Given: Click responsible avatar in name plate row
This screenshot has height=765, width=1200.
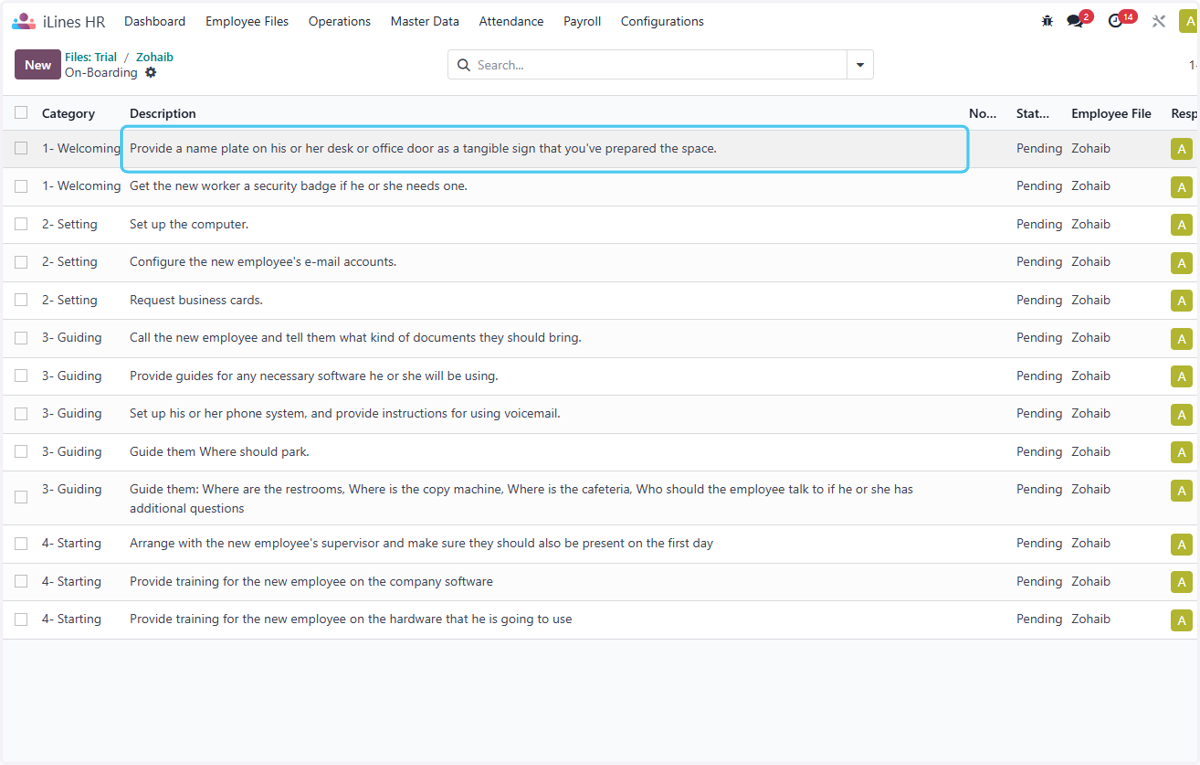Looking at the screenshot, I should click(1182, 149).
